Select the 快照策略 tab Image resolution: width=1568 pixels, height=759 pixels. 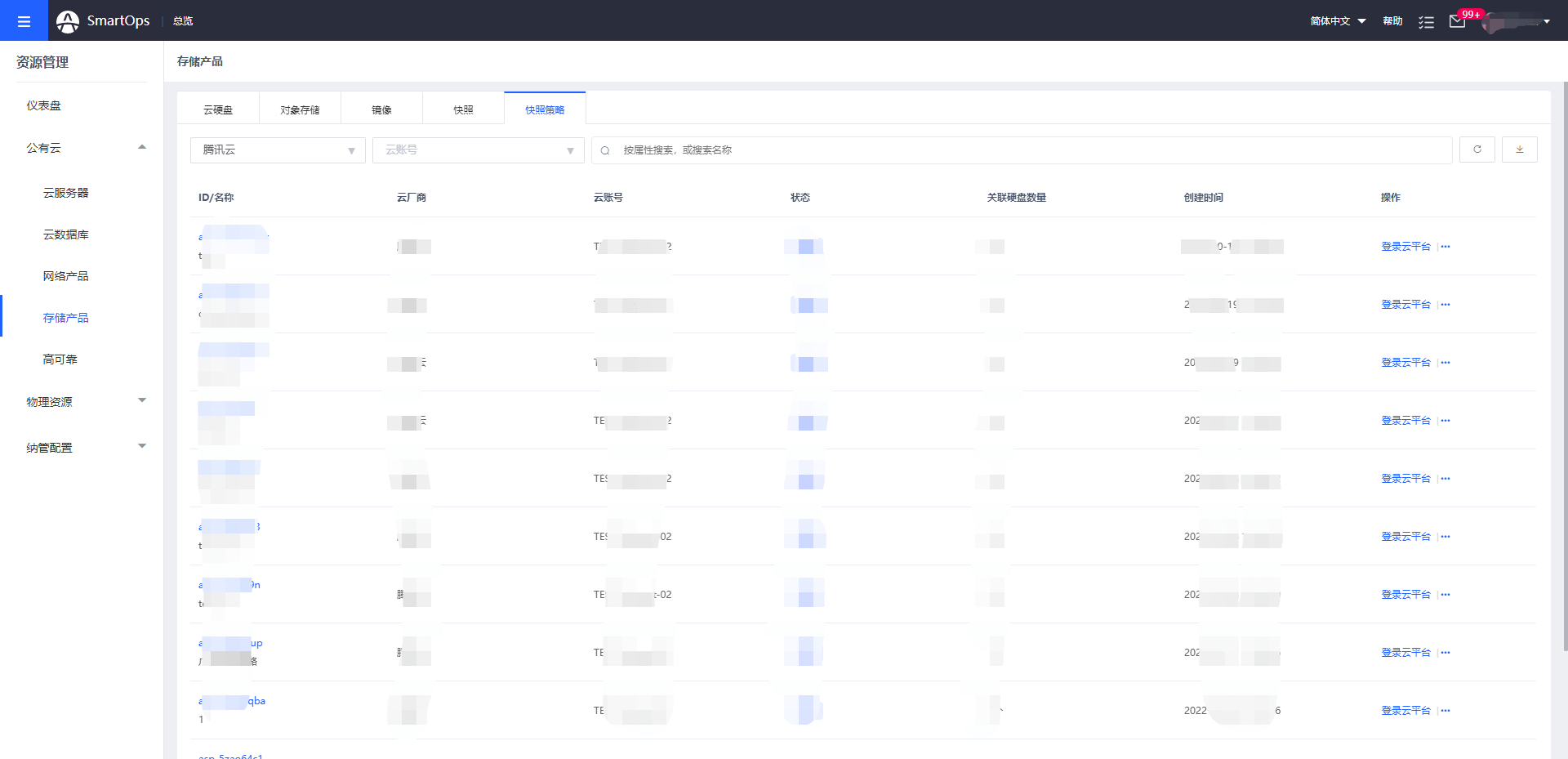[x=545, y=109]
